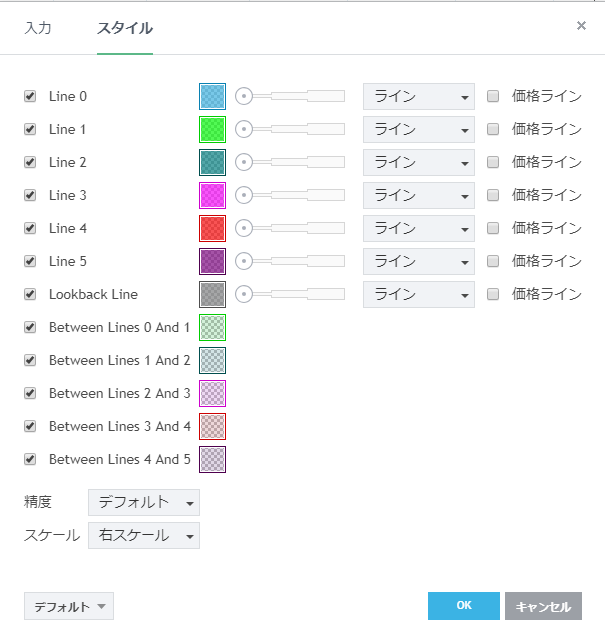Click the Line 3 magenta color swatch
The width and height of the screenshot is (605, 642).
pos(212,195)
